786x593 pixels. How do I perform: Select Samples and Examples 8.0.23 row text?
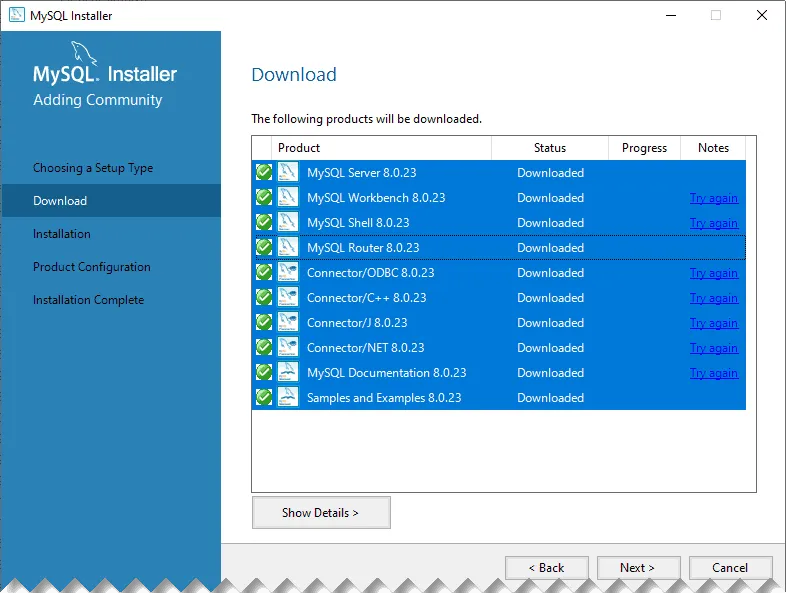point(384,398)
